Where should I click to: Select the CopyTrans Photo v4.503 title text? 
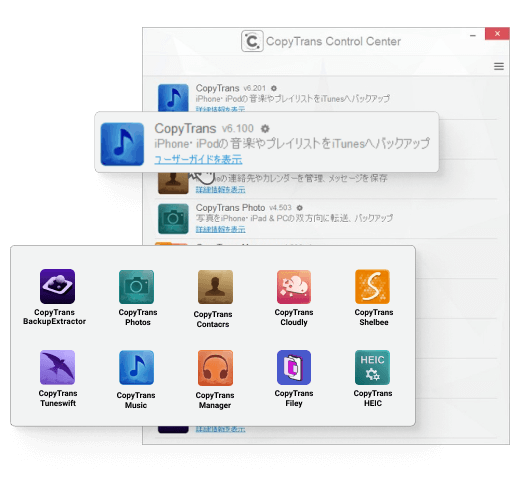coord(243,208)
